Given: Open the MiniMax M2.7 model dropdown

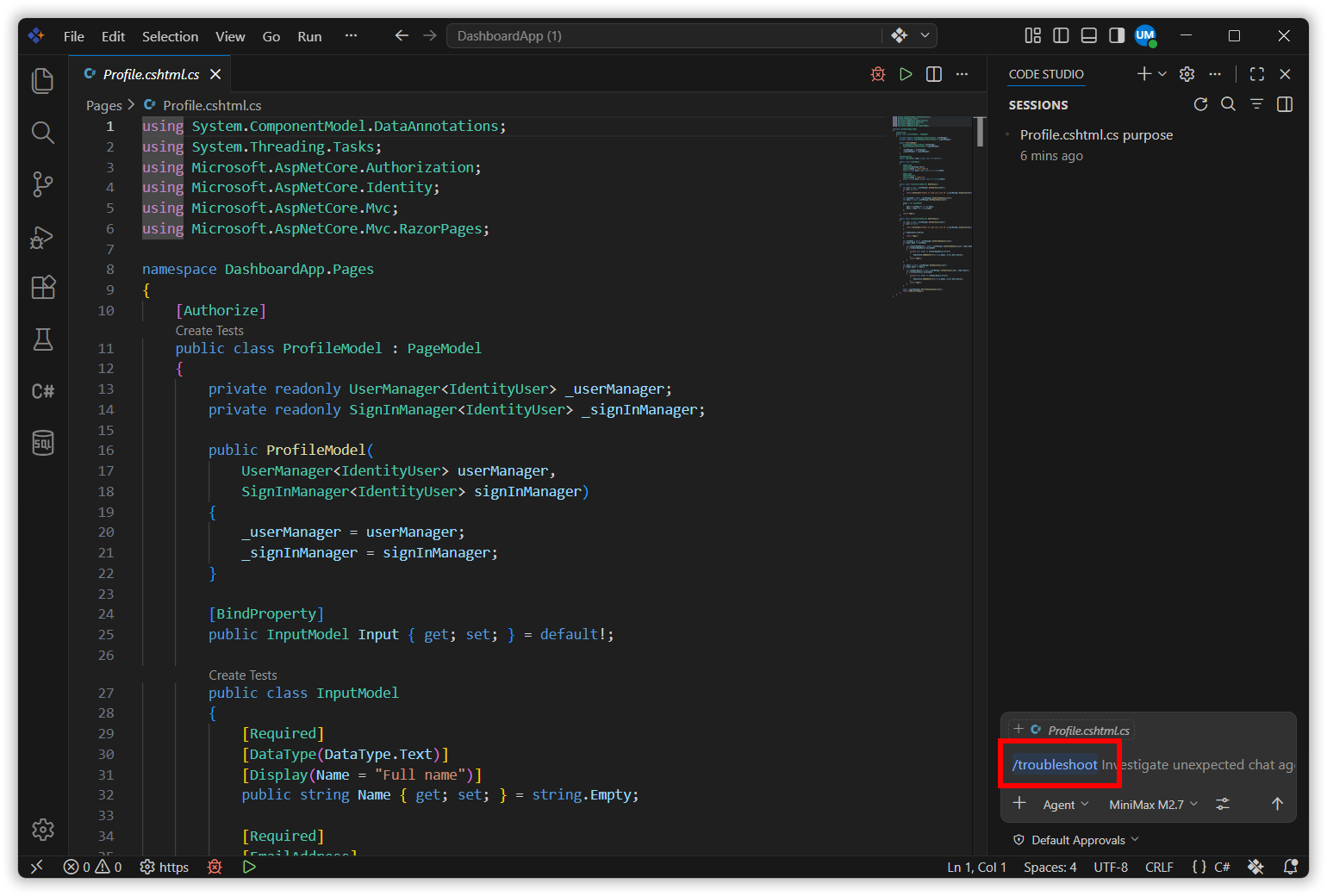Looking at the screenshot, I should click(1153, 805).
